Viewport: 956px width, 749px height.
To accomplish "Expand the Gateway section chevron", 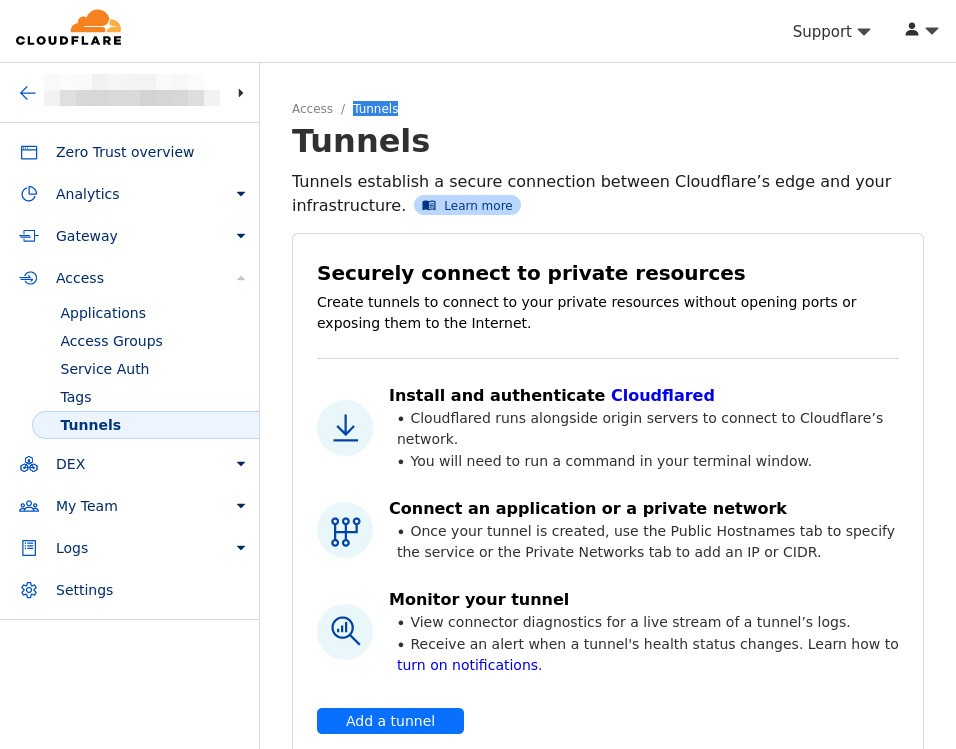I will pyautogui.click(x=240, y=236).
